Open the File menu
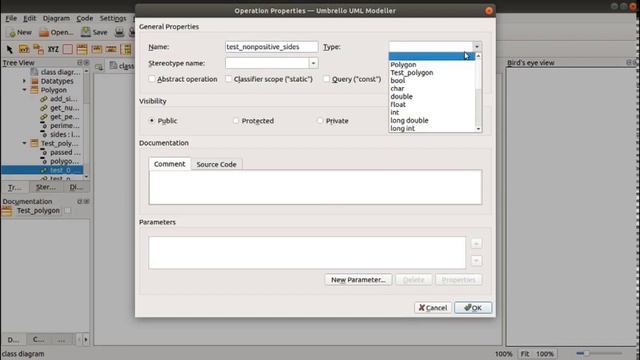640x360 pixels. [11, 18]
